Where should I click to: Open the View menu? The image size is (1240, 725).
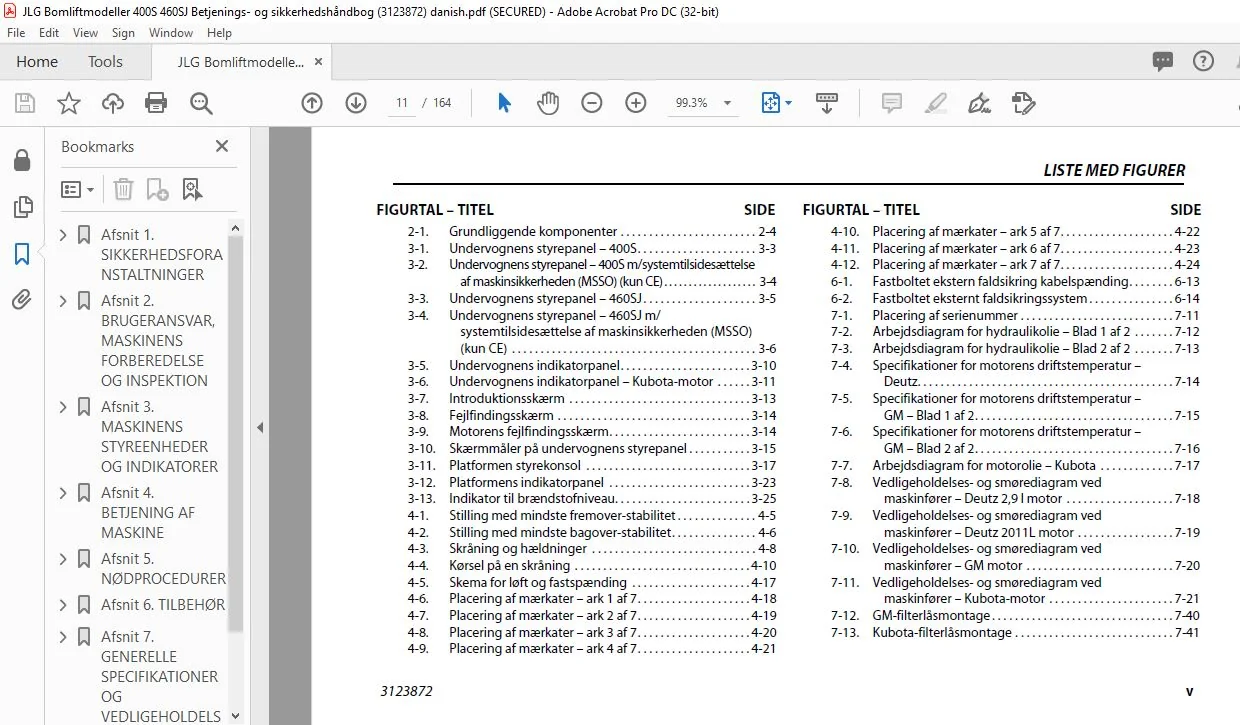coord(85,33)
